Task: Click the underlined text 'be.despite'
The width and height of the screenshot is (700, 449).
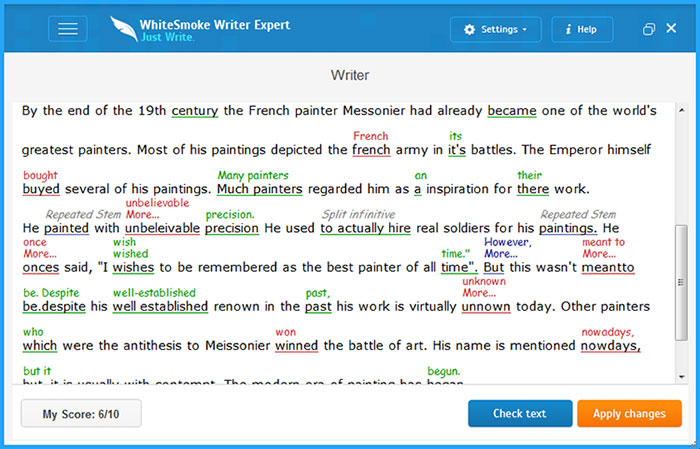Action: tap(54, 307)
